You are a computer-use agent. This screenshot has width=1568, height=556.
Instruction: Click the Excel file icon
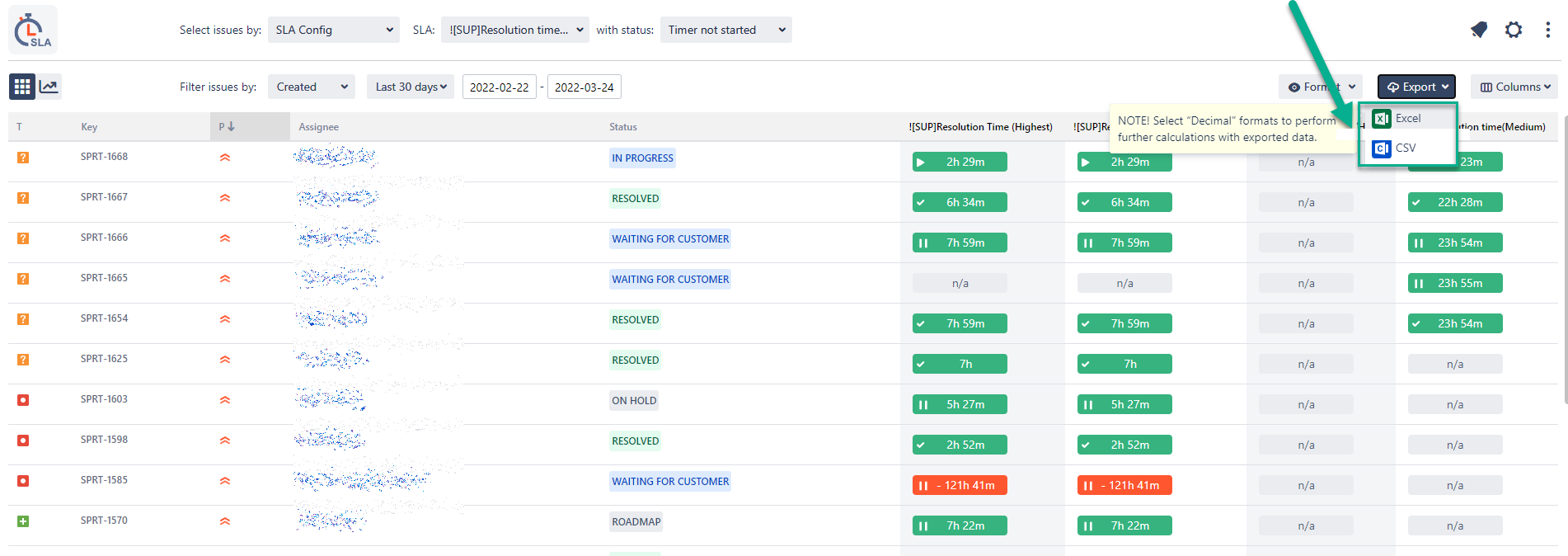point(1382,119)
